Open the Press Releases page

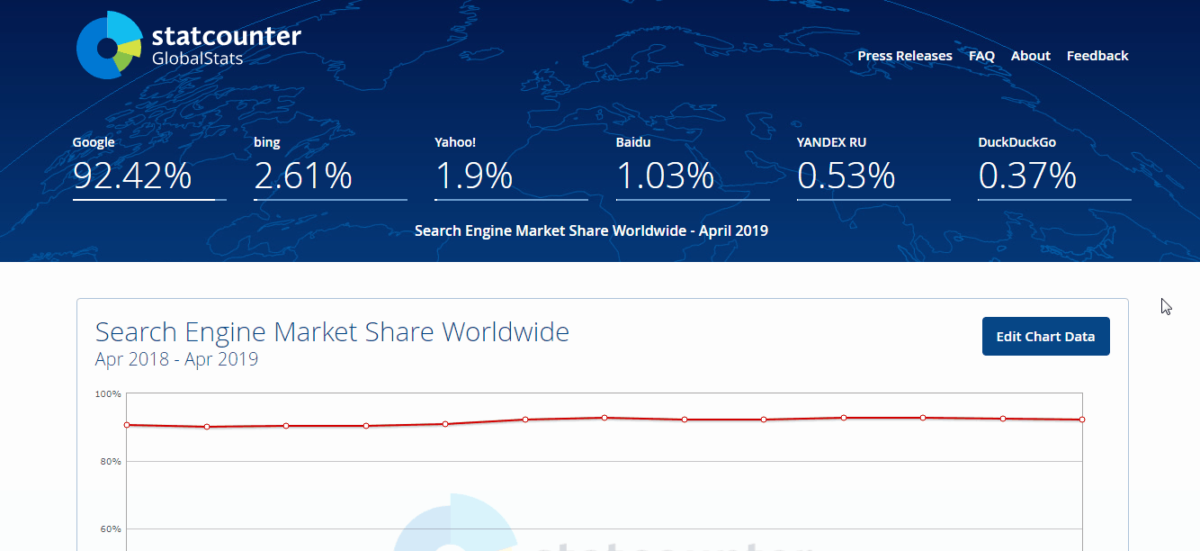904,56
